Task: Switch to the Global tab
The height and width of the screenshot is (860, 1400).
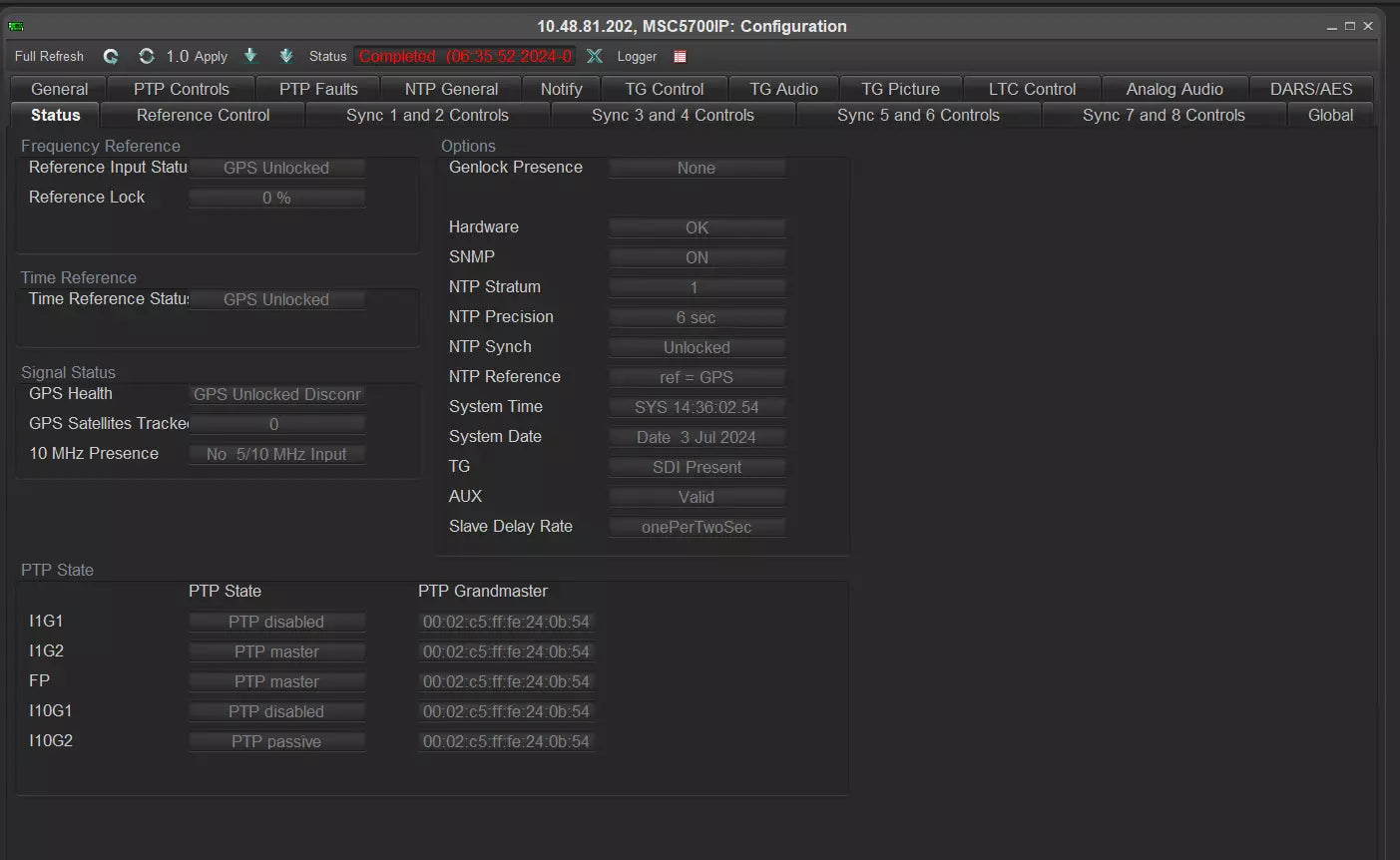Action: pyautogui.click(x=1330, y=115)
